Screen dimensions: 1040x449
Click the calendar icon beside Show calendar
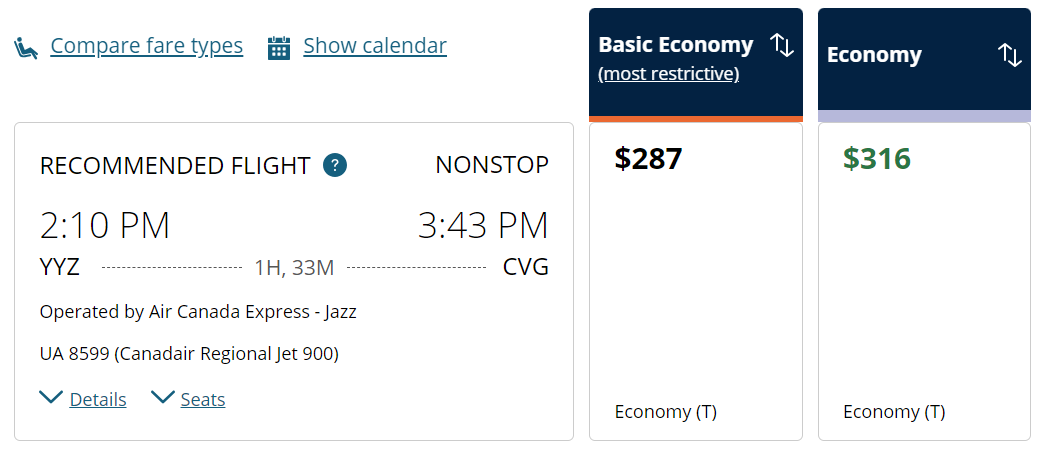click(279, 47)
